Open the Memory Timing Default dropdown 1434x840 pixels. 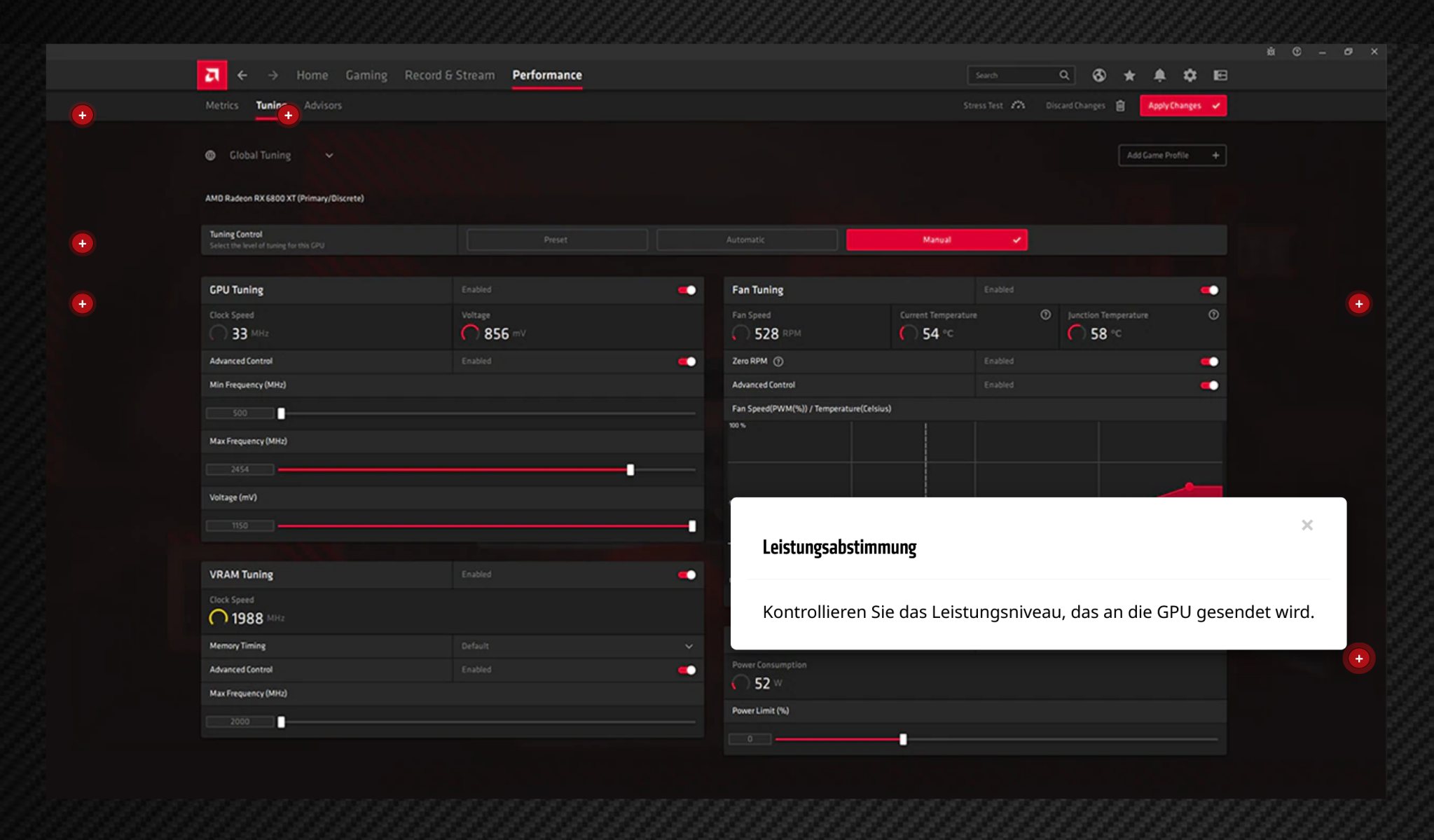689,646
